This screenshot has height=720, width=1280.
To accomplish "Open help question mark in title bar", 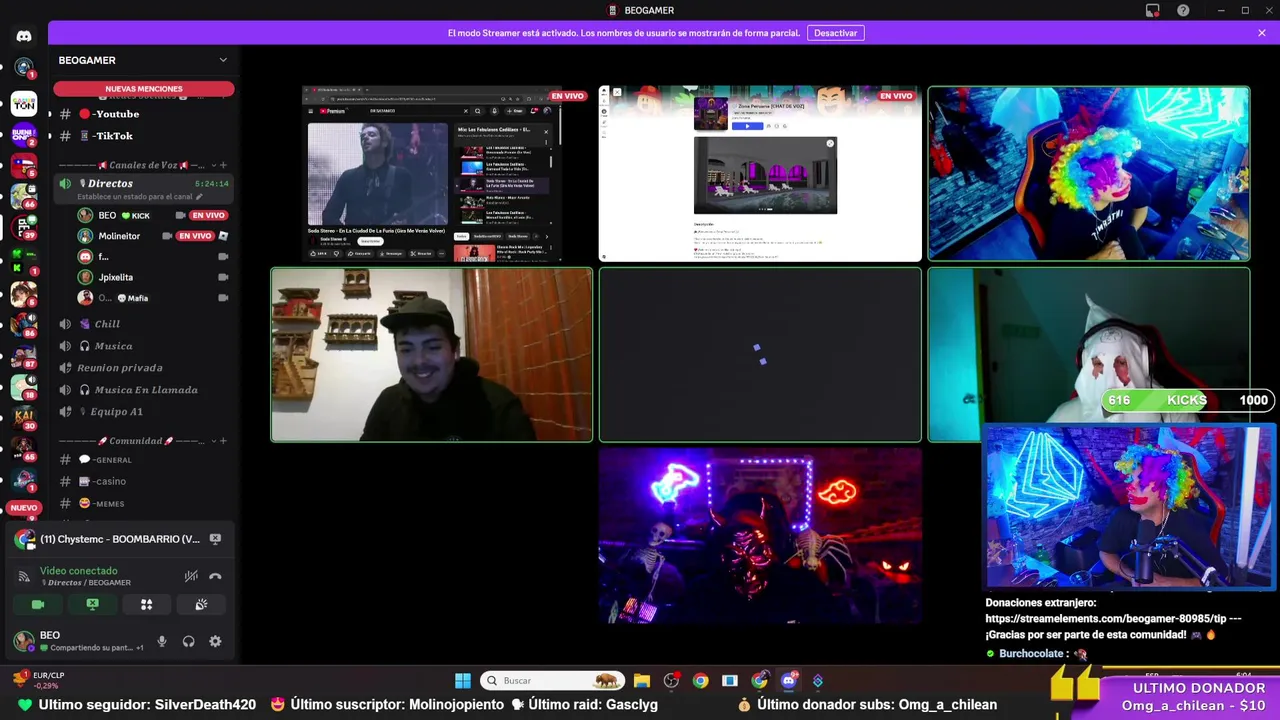I will tap(1183, 10).
